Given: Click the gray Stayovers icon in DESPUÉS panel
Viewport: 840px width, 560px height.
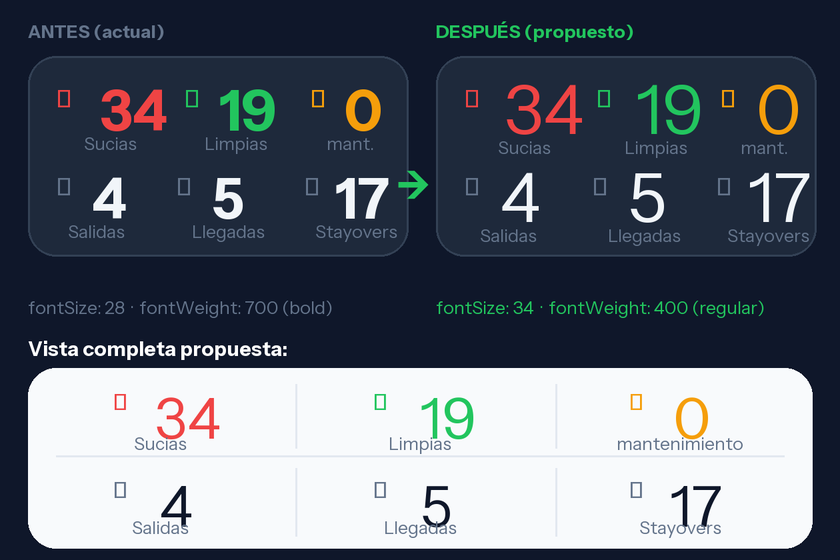Looking at the screenshot, I should click(x=725, y=186).
